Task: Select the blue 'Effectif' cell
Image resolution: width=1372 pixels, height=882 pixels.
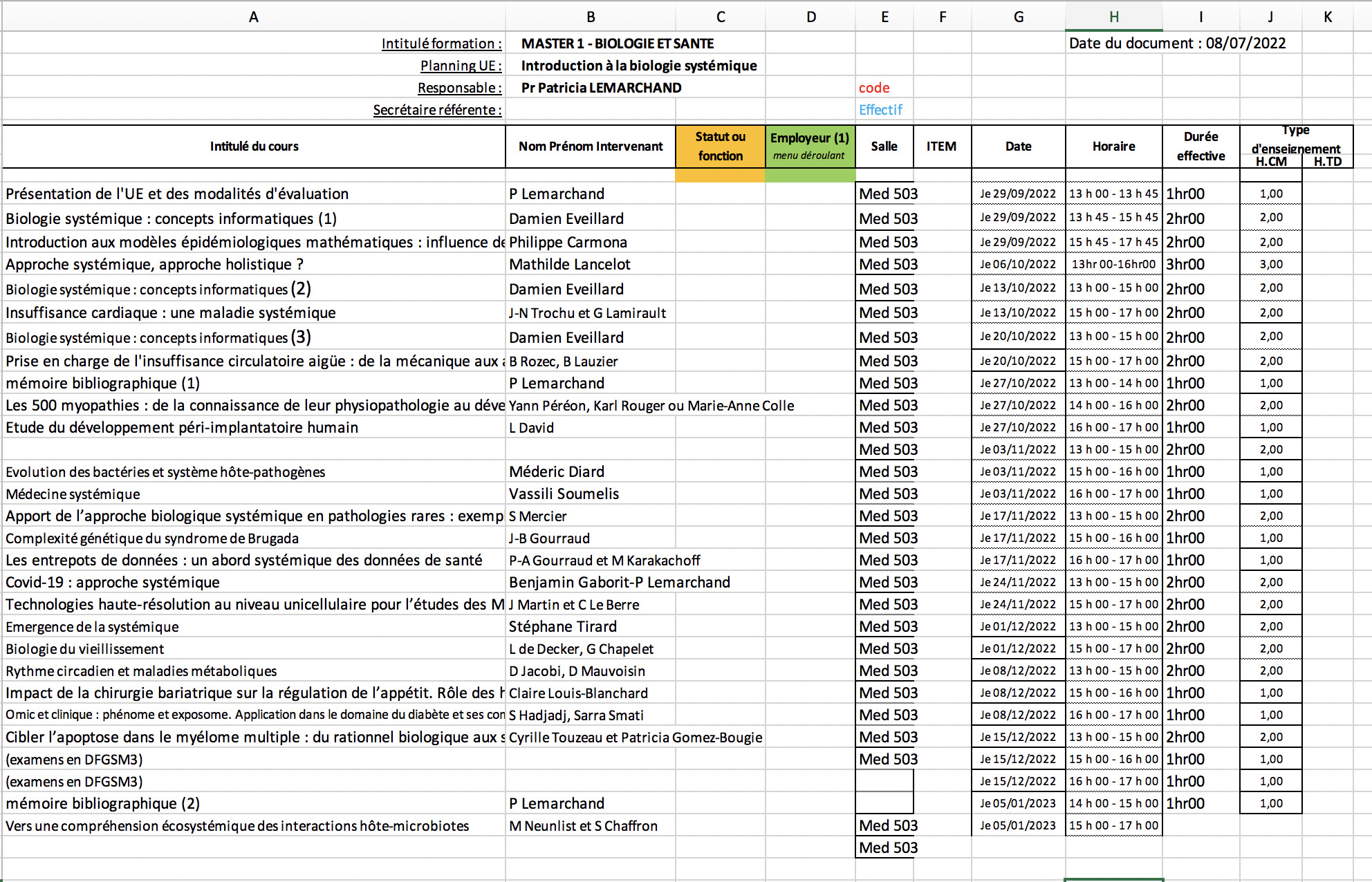Action: coord(880,110)
